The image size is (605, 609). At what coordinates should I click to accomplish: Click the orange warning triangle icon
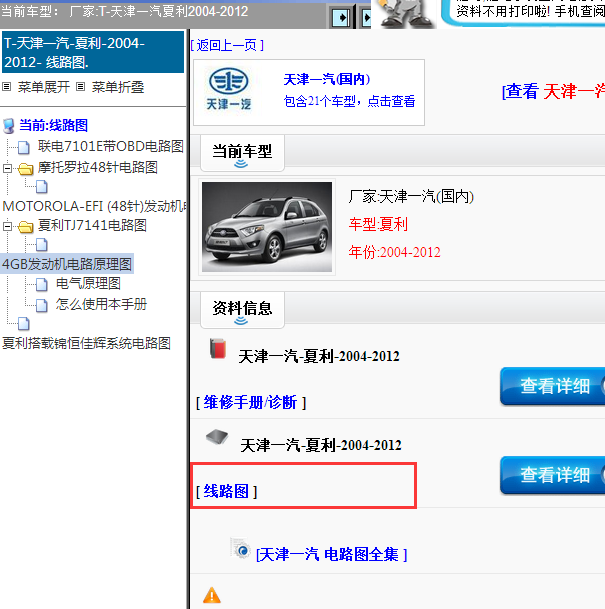click(212, 595)
